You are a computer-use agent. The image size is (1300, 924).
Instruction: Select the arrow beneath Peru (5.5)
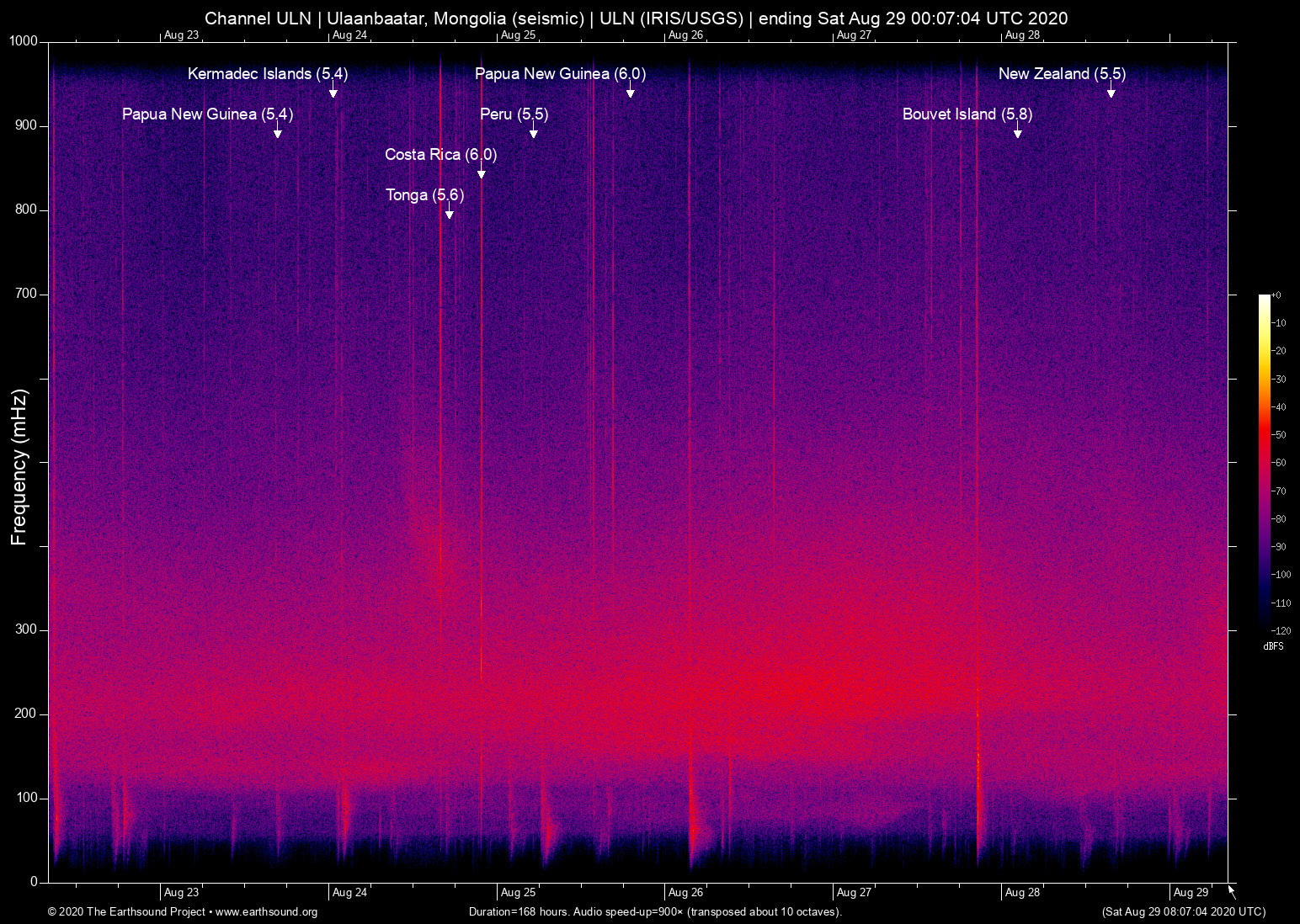tap(534, 133)
